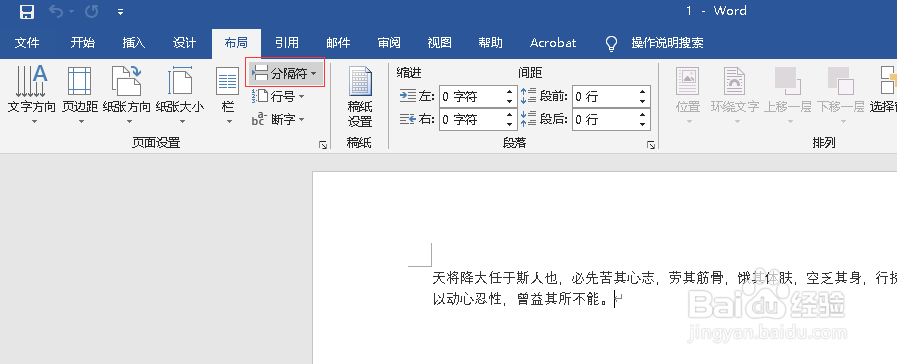Switch to the 引用 tab
This screenshot has width=897, height=364.
287,43
